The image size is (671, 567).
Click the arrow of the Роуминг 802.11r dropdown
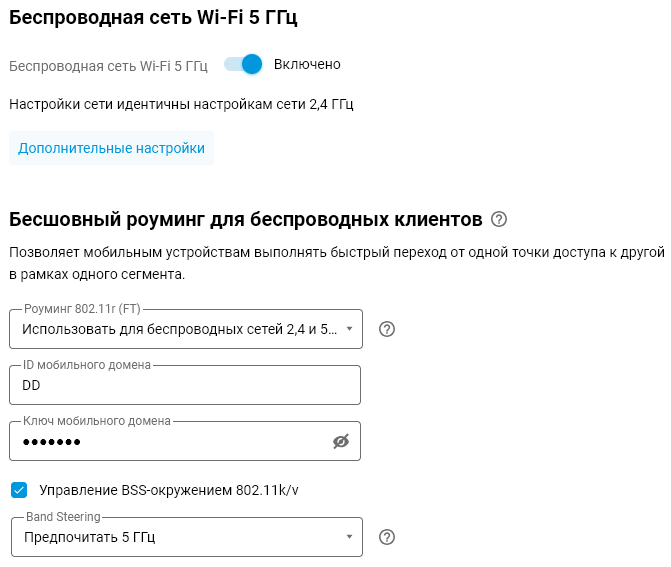click(x=349, y=329)
